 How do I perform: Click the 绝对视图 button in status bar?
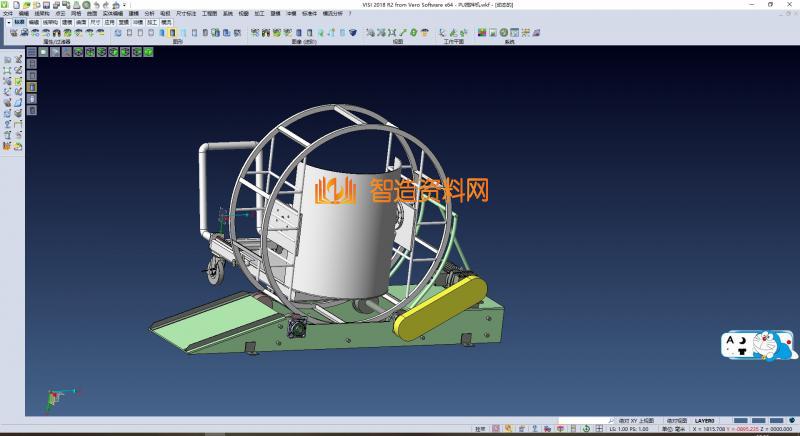tap(677, 420)
